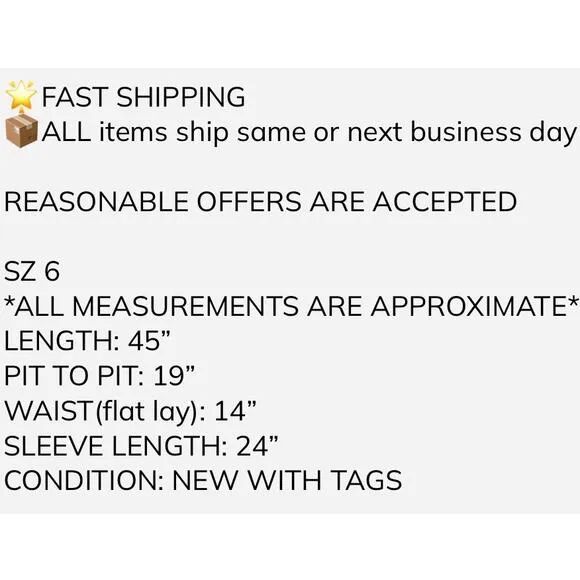Click the LENGTH: 45" measurement
The image size is (580, 580).
[x=87, y=341]
